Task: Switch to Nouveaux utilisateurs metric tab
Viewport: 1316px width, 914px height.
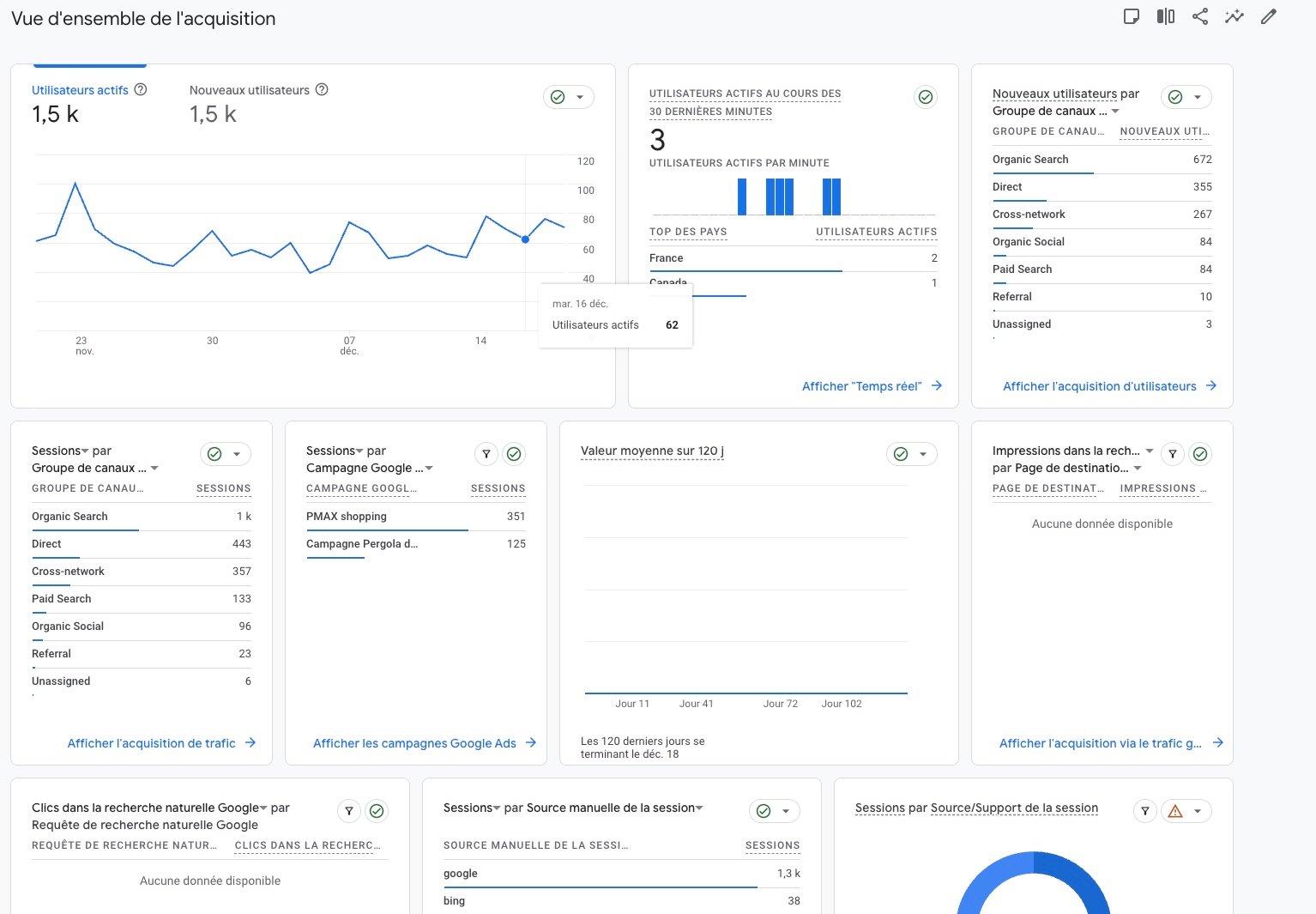Action: [x=249, y=90]
